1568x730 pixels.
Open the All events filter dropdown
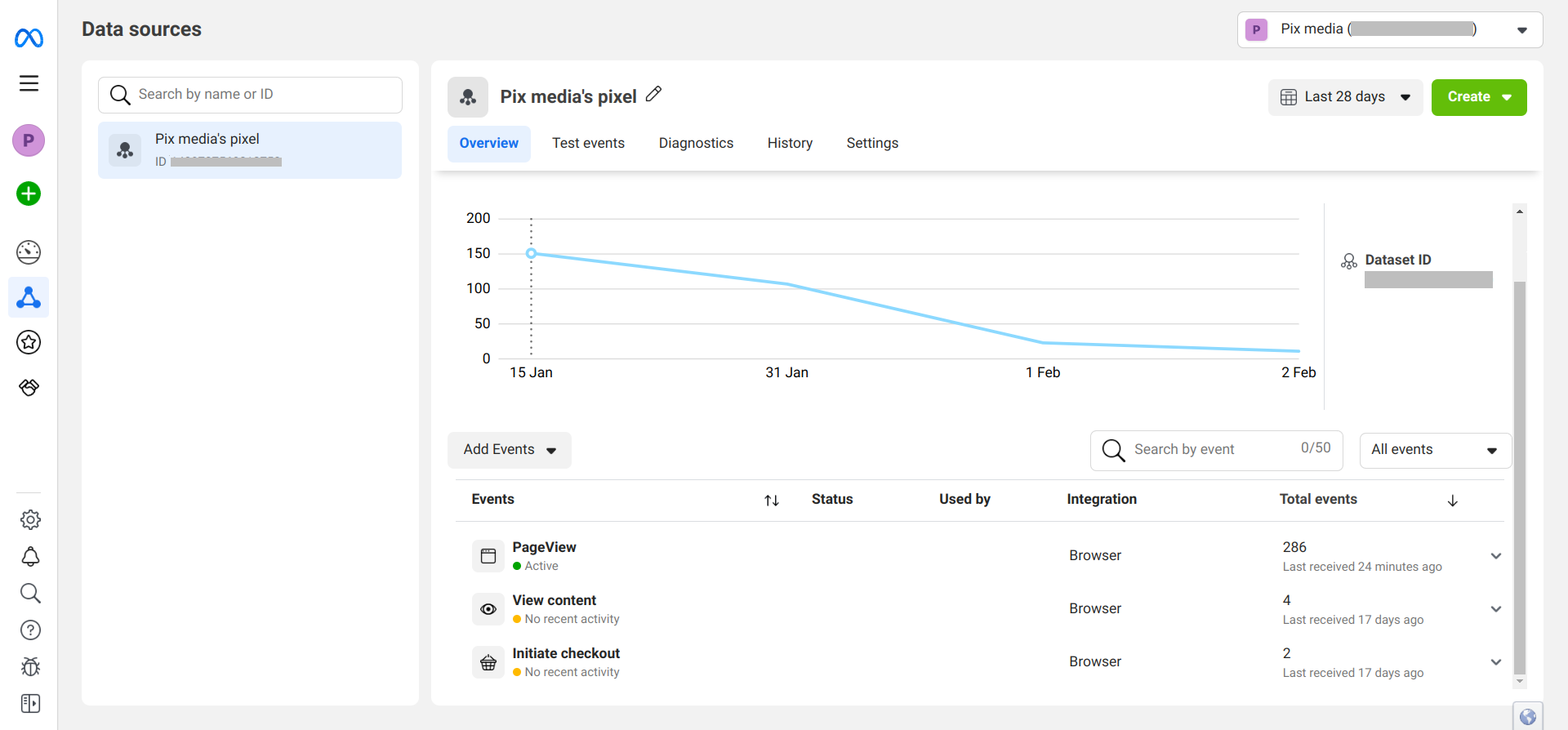click(1435, 450)
